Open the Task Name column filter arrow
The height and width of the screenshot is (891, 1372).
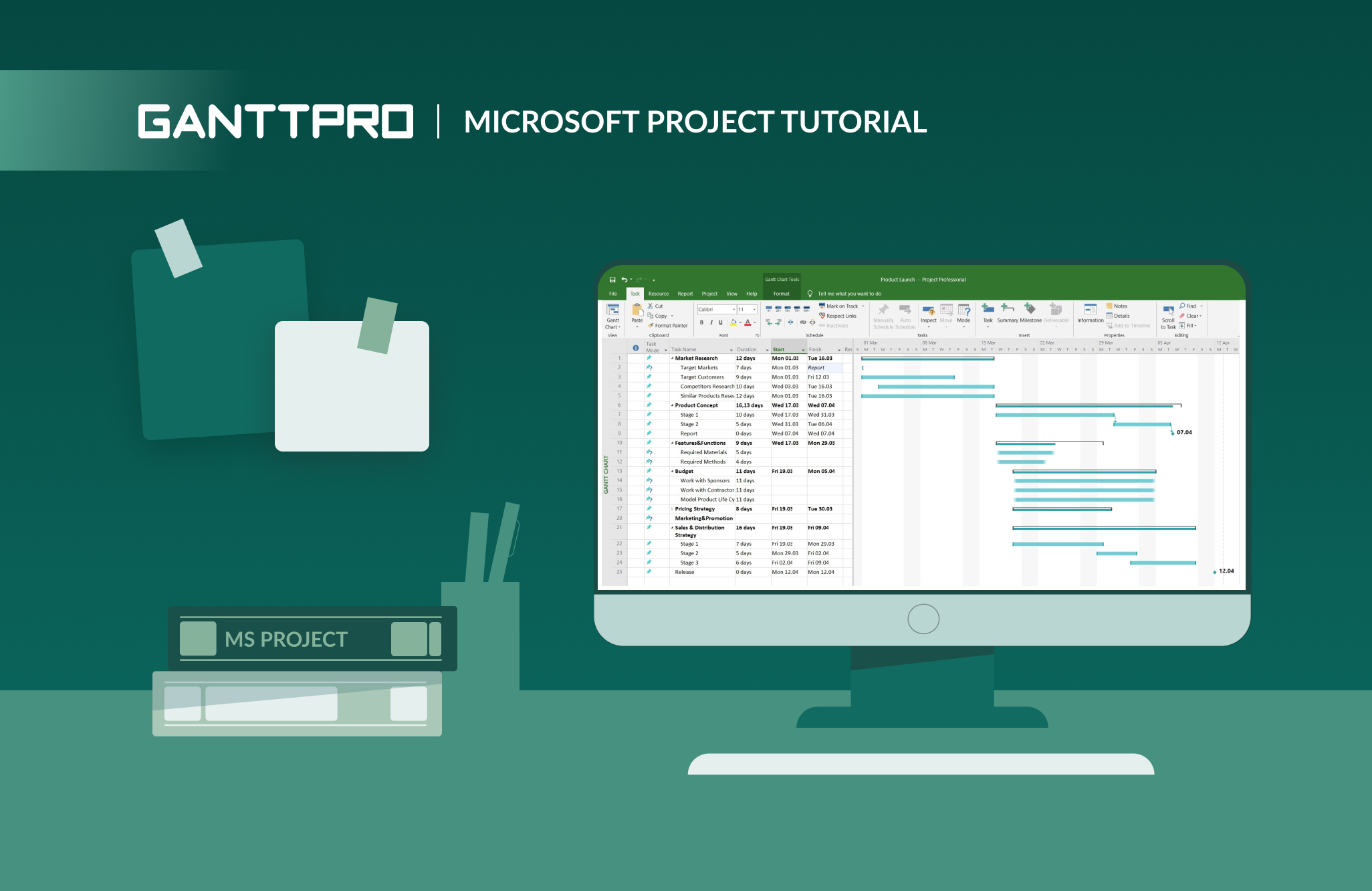(731, 350)
